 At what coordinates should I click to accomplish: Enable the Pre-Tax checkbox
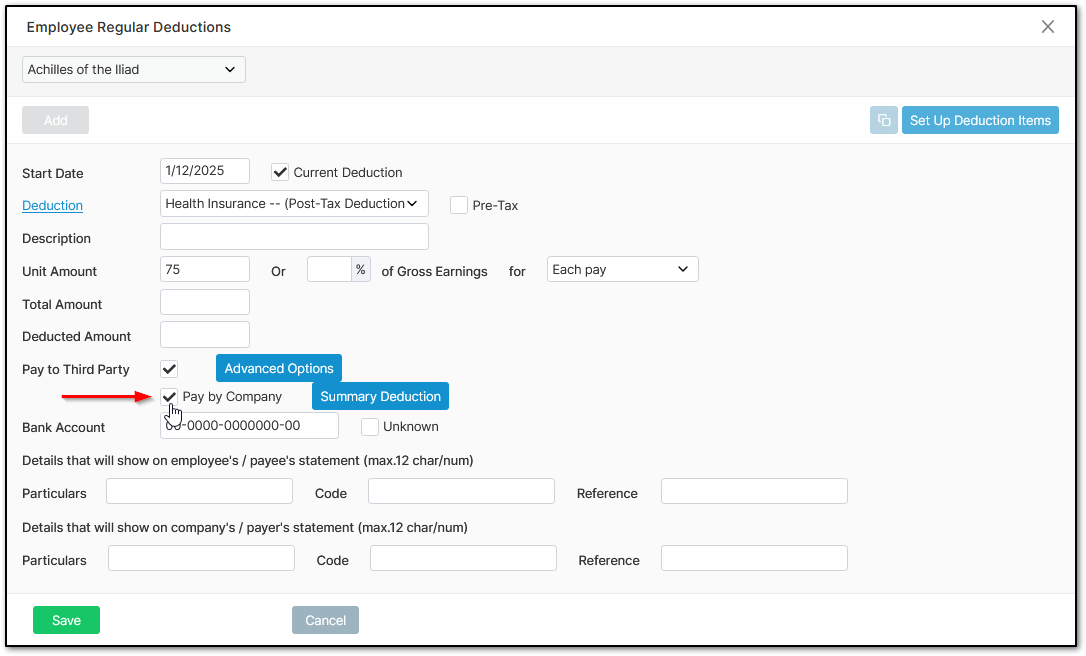coord(459,205)
